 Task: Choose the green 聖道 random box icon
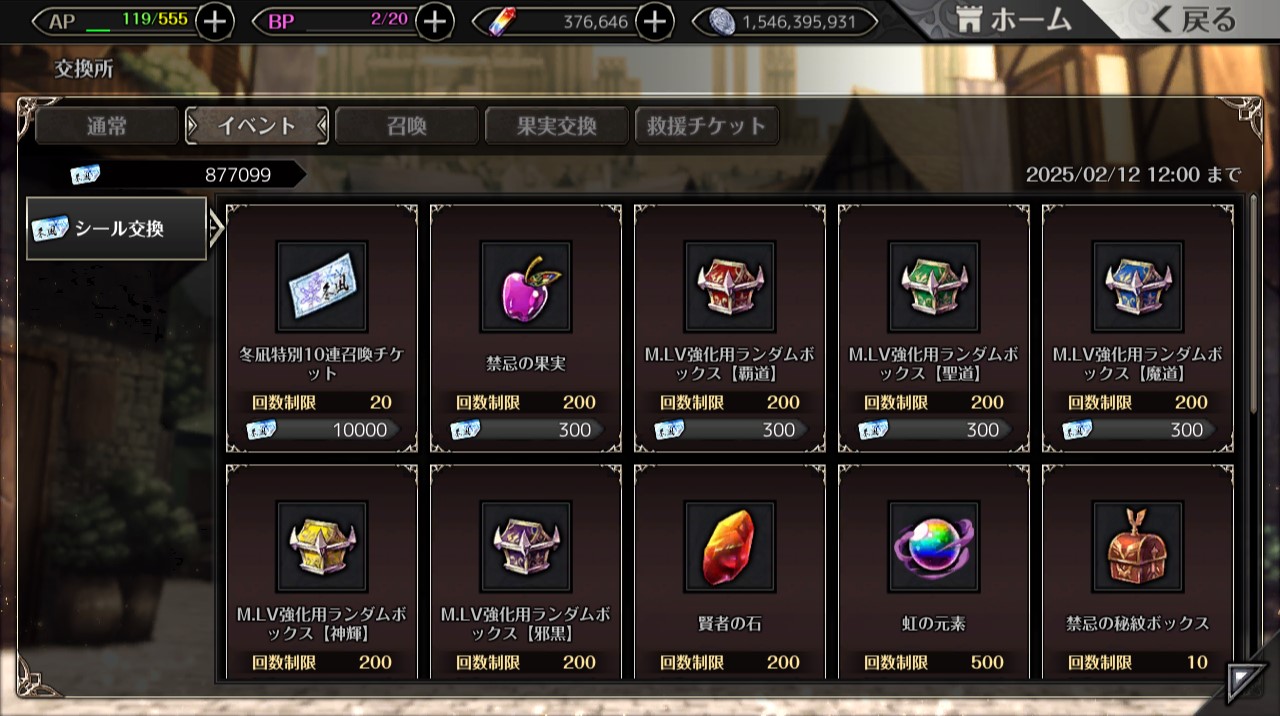click(x=934, y=287)
